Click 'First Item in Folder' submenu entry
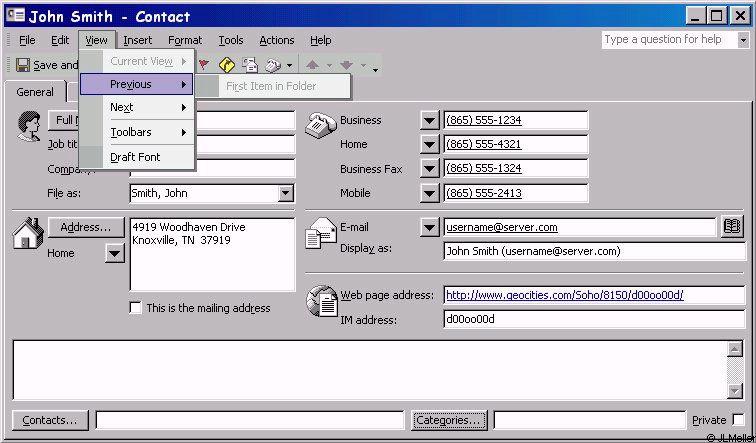Screen dimensions: 756x443 [x=272, y=86]
